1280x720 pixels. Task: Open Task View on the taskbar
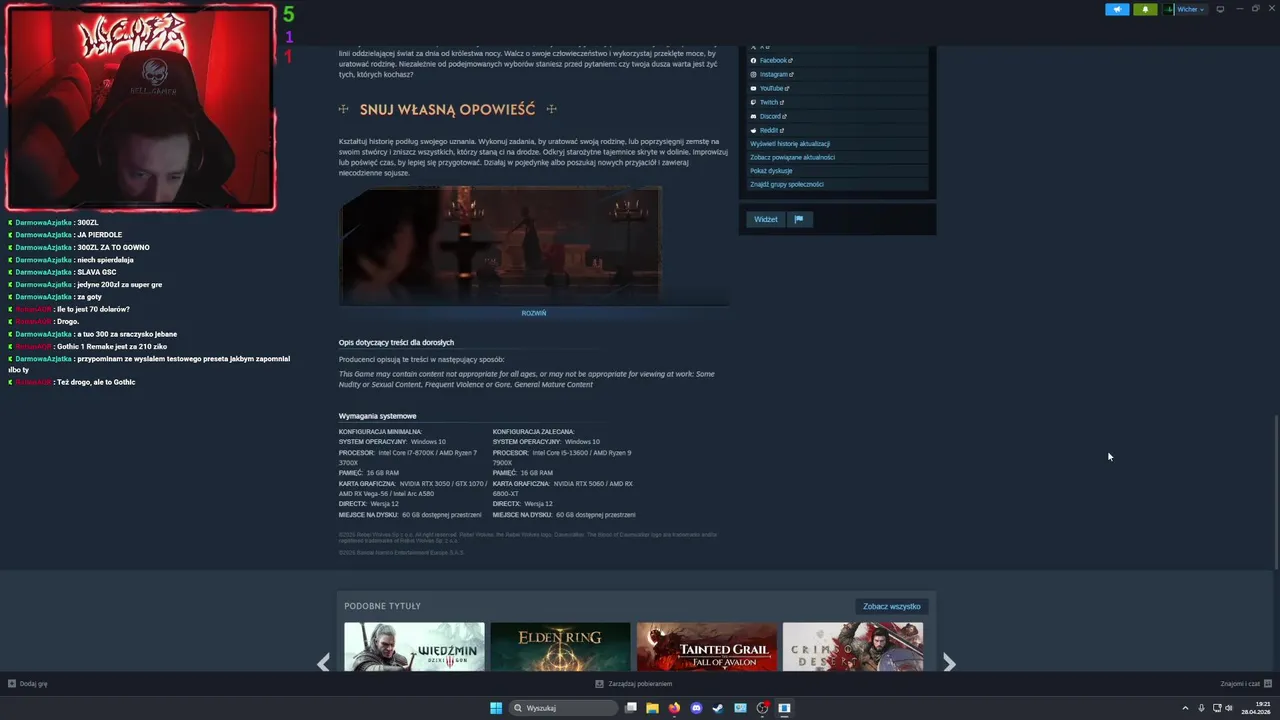tap(631, 708)
